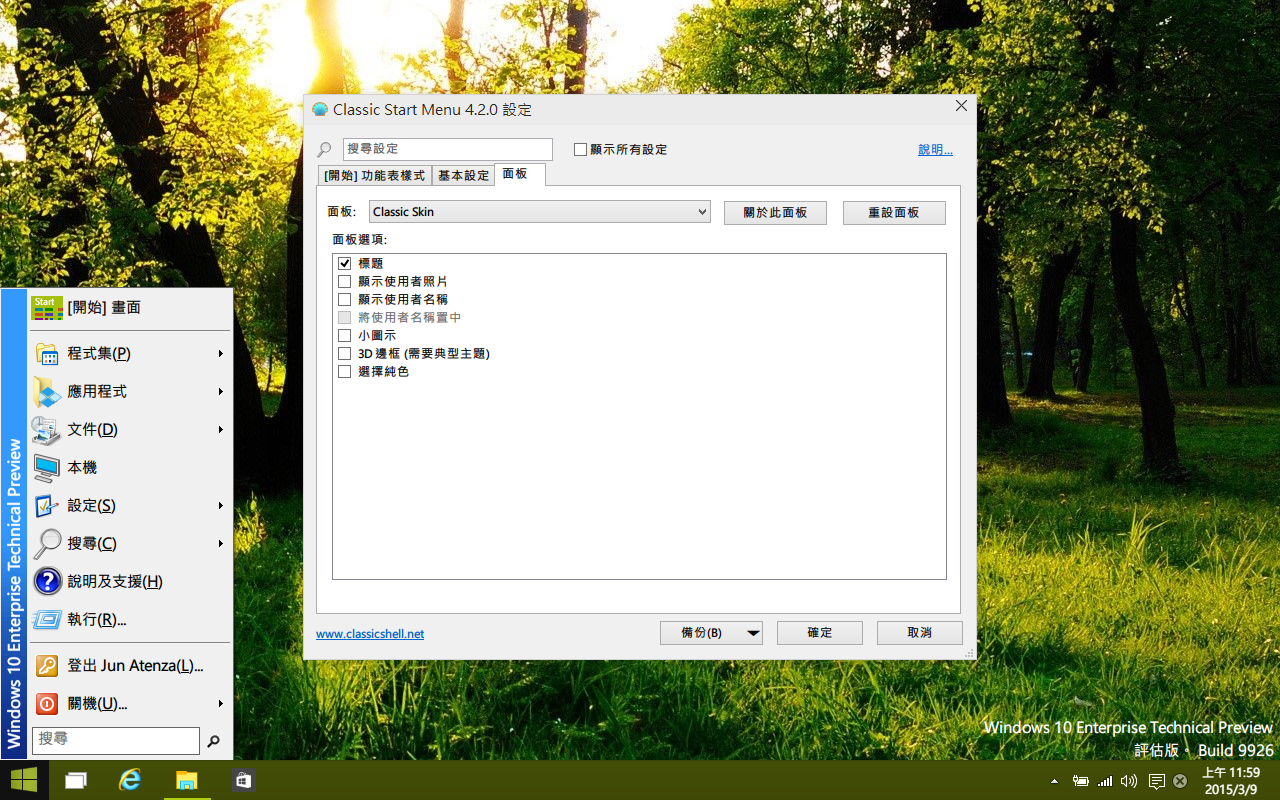Expand the 關機(U)... submenu arrow
This screenshot has width=1280, height=800.
221,704
